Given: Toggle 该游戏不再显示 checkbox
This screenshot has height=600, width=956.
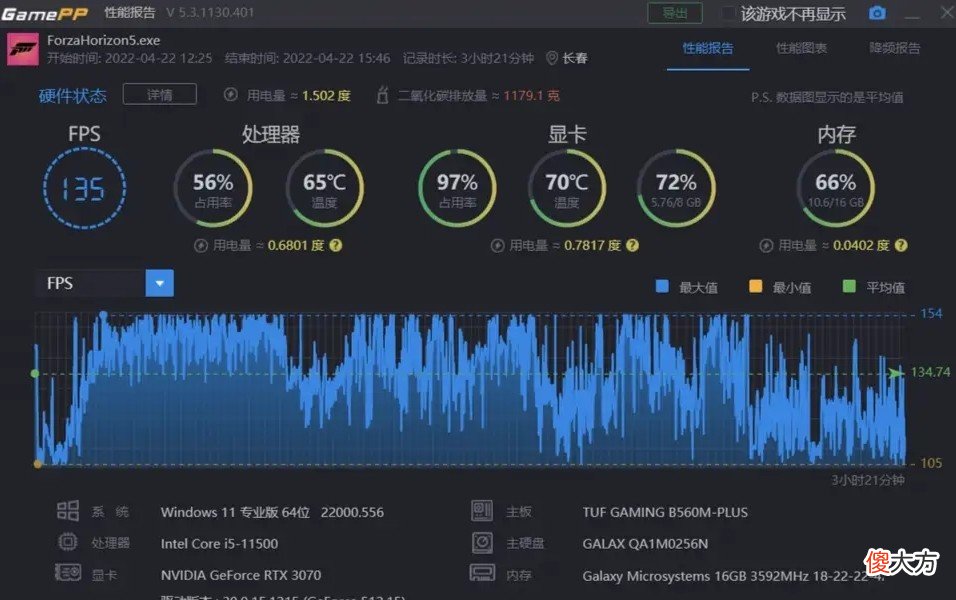Looking at the screenshot, I should 729,13.
